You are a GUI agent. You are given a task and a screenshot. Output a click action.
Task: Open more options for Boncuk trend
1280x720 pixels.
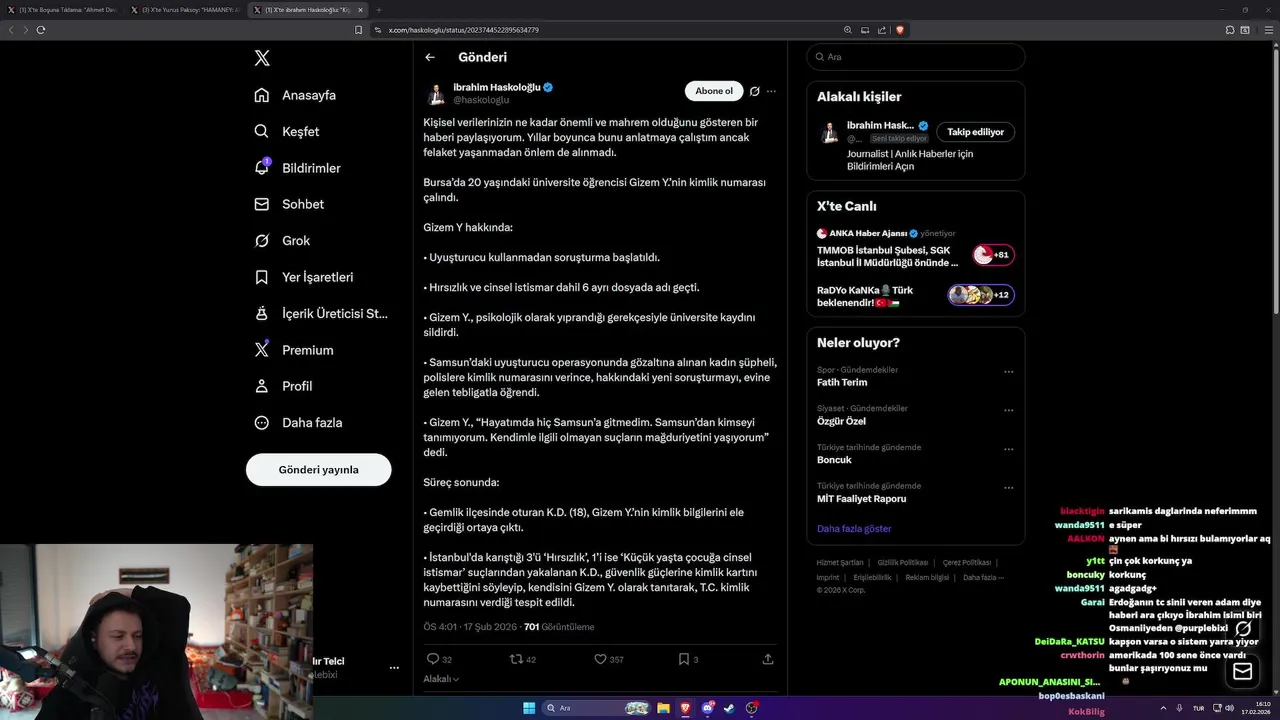1008,449
